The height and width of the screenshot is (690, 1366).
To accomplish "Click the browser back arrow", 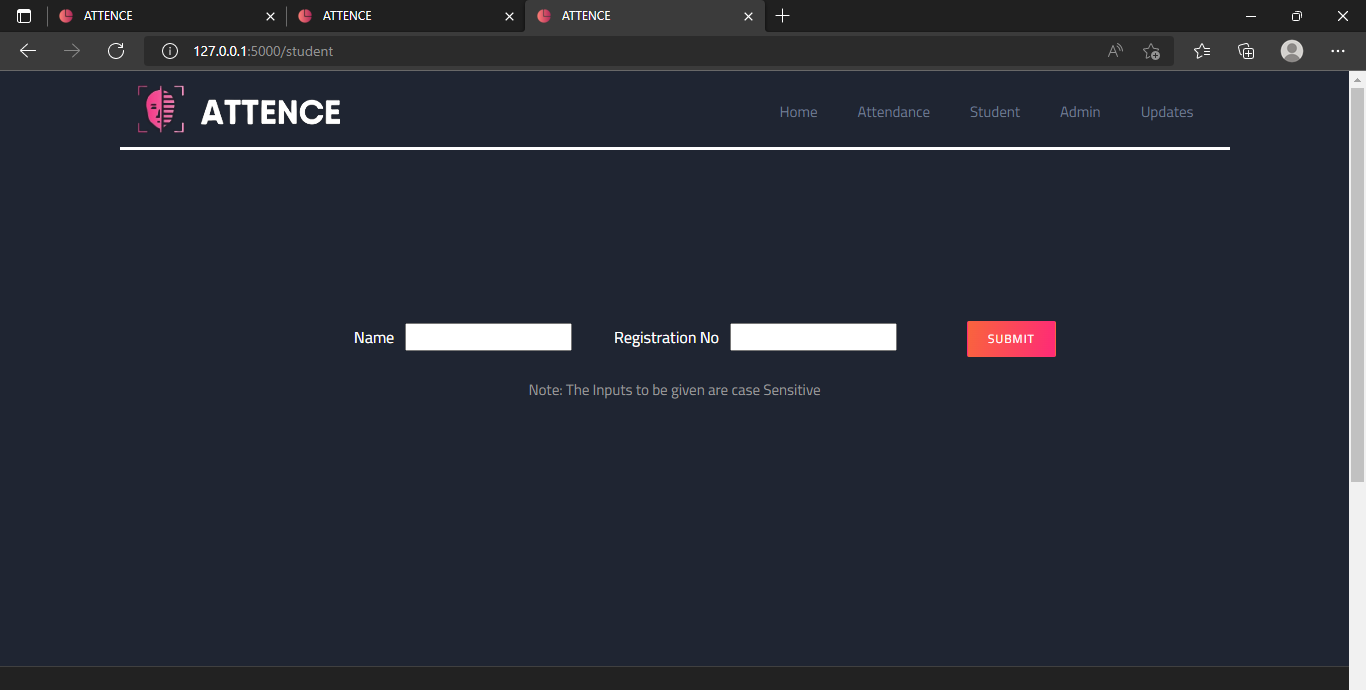I will [27, 51].
